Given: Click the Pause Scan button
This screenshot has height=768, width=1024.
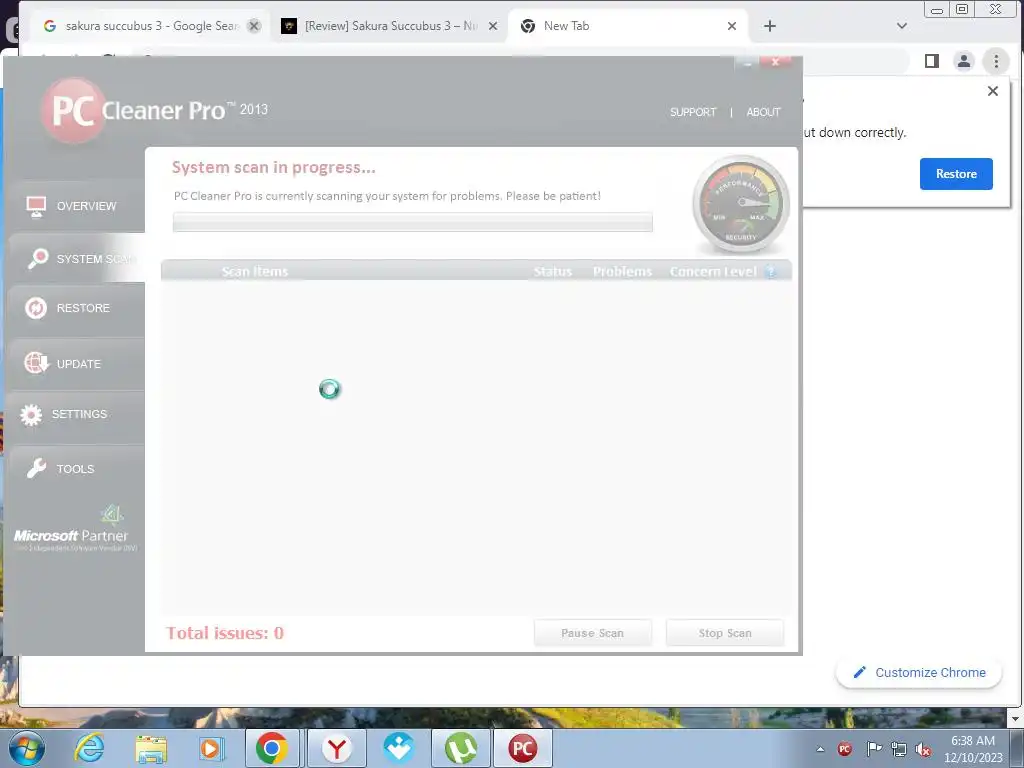Looking at the screenshot, I should [x=592, y=633].
